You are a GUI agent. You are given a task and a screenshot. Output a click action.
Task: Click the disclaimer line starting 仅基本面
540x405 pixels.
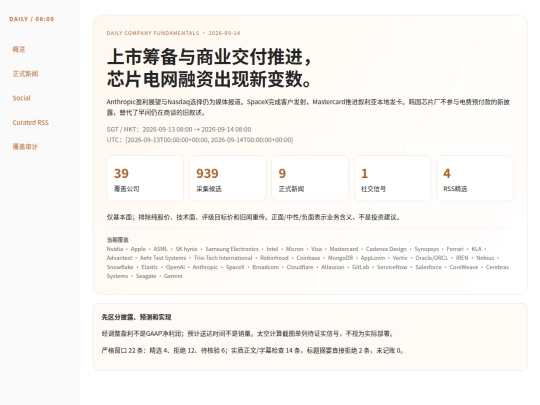point(253,217)
